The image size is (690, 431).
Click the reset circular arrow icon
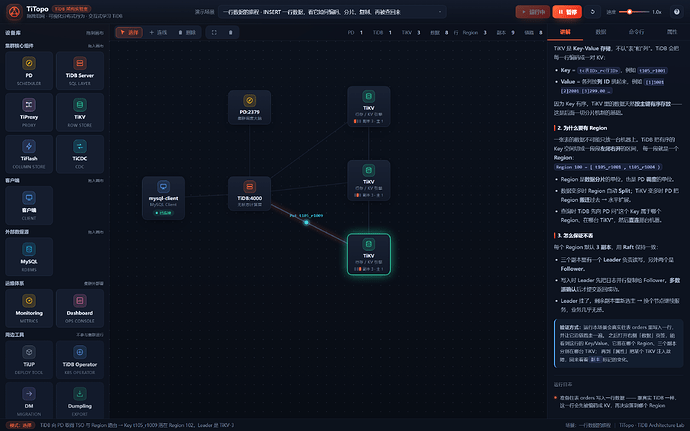(593, 12)
